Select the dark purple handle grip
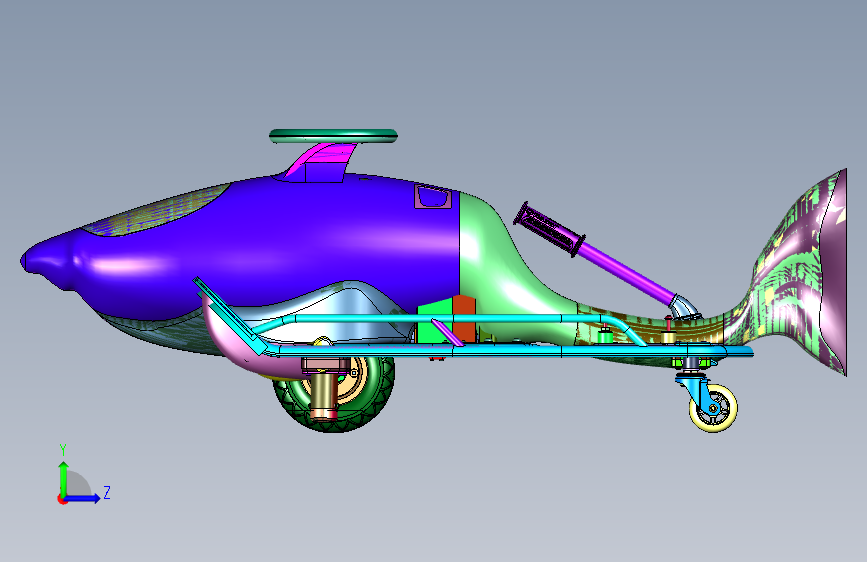 click(550, 229)
